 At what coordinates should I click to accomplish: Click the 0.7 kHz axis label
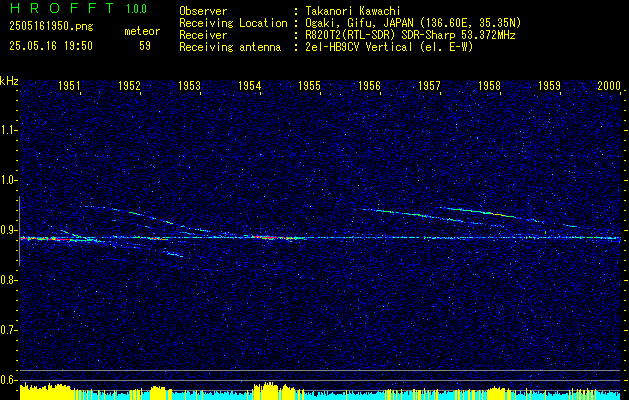[x=9, y=330]
